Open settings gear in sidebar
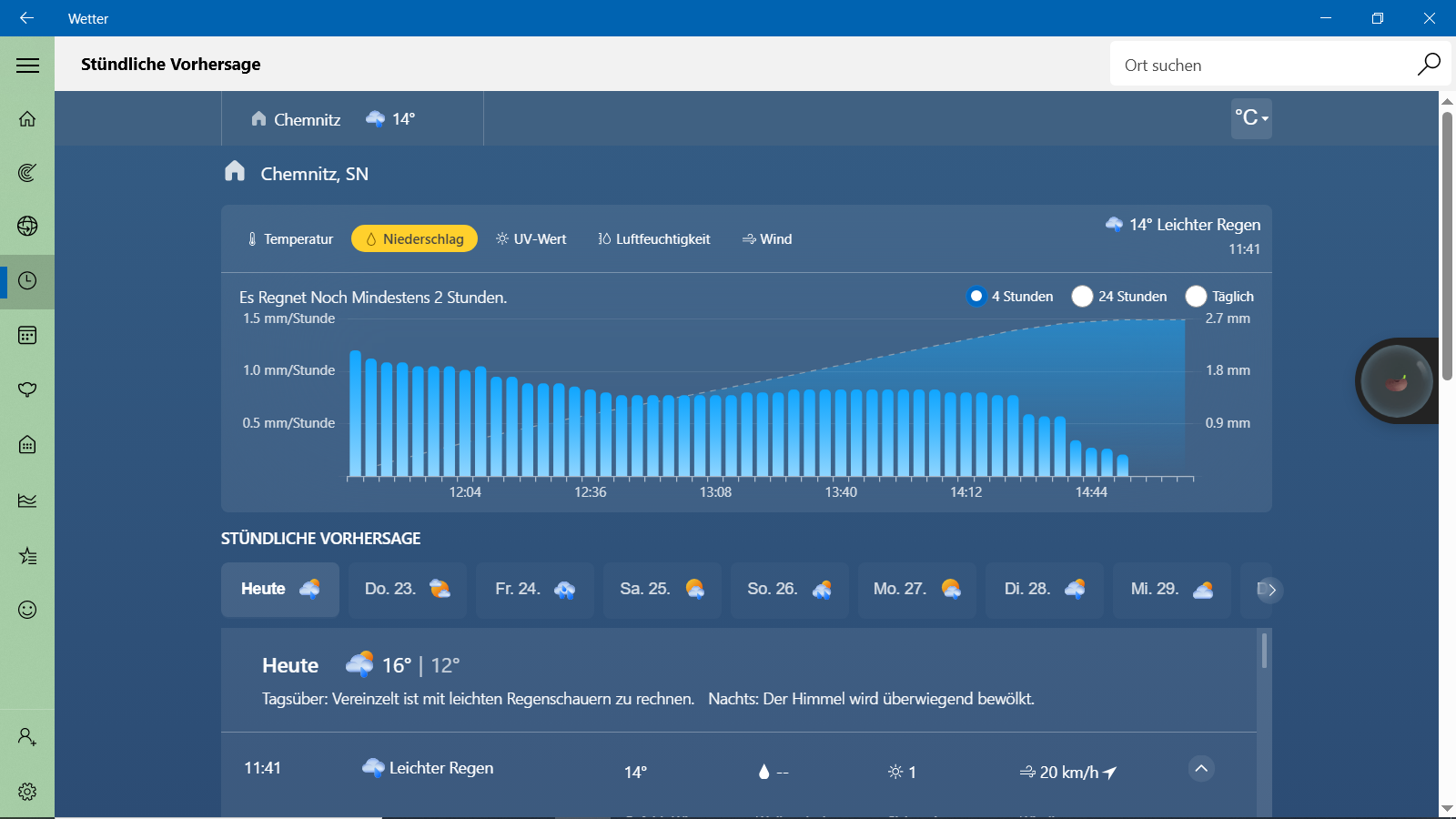1456x819 pixels. pyautogui.click(x=27, y=792)
